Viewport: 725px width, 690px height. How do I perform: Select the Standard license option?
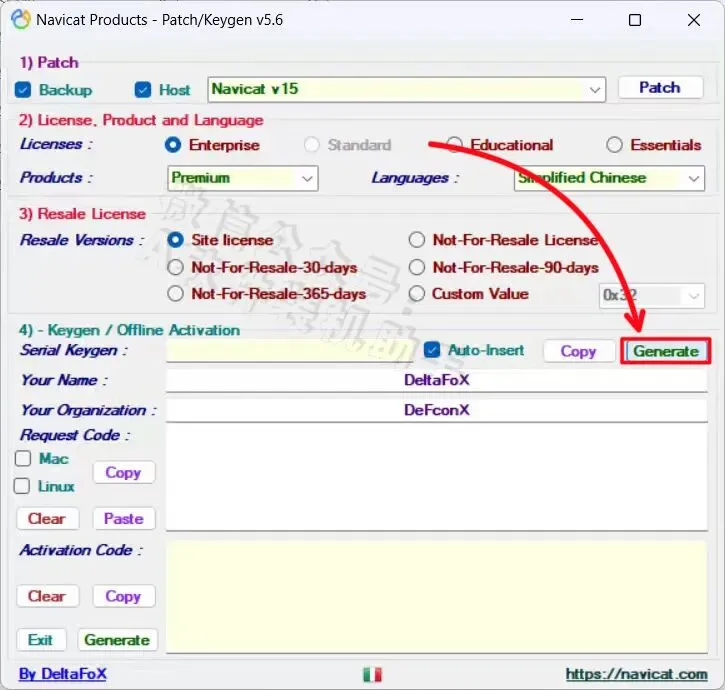tap(312, 145)
